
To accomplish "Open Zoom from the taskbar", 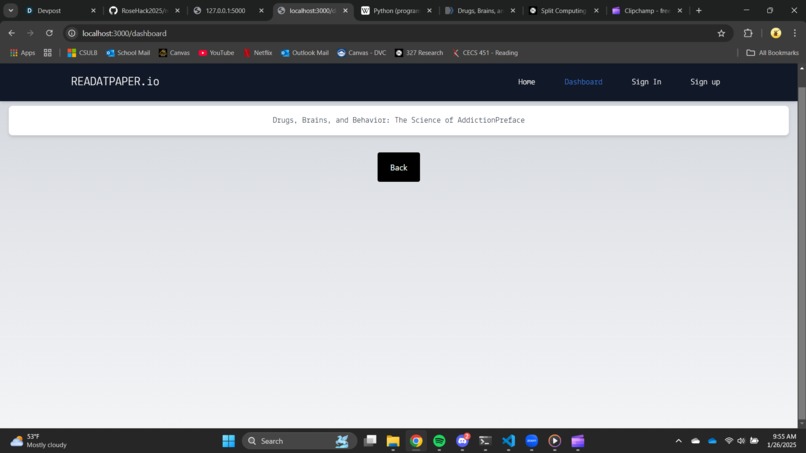I will (532, 441).
